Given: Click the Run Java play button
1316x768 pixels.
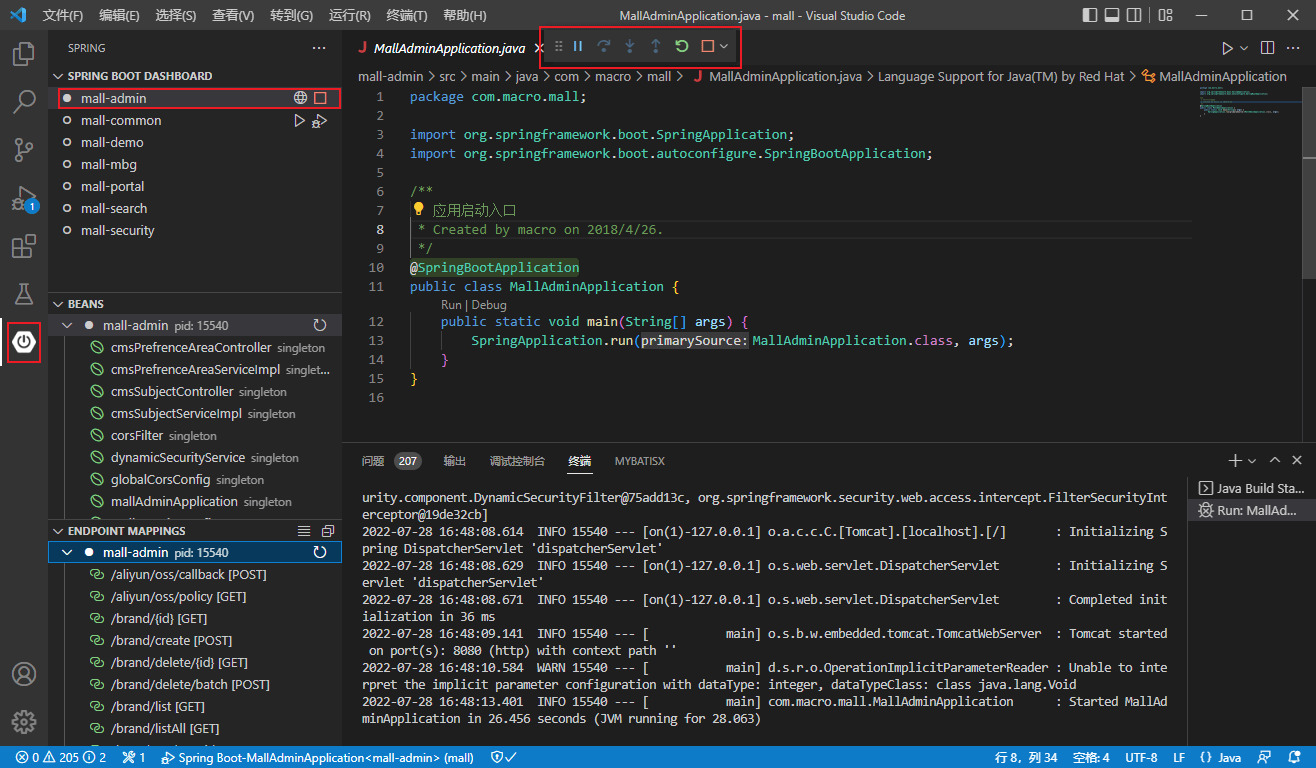Looking at the screenshot, I should click(x=1227, y=48).
